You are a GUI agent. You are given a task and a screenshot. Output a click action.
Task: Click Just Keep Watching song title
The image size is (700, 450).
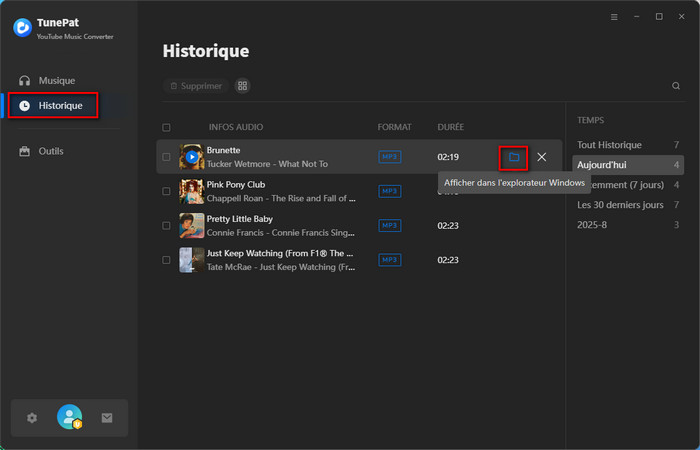coord(280,254)
